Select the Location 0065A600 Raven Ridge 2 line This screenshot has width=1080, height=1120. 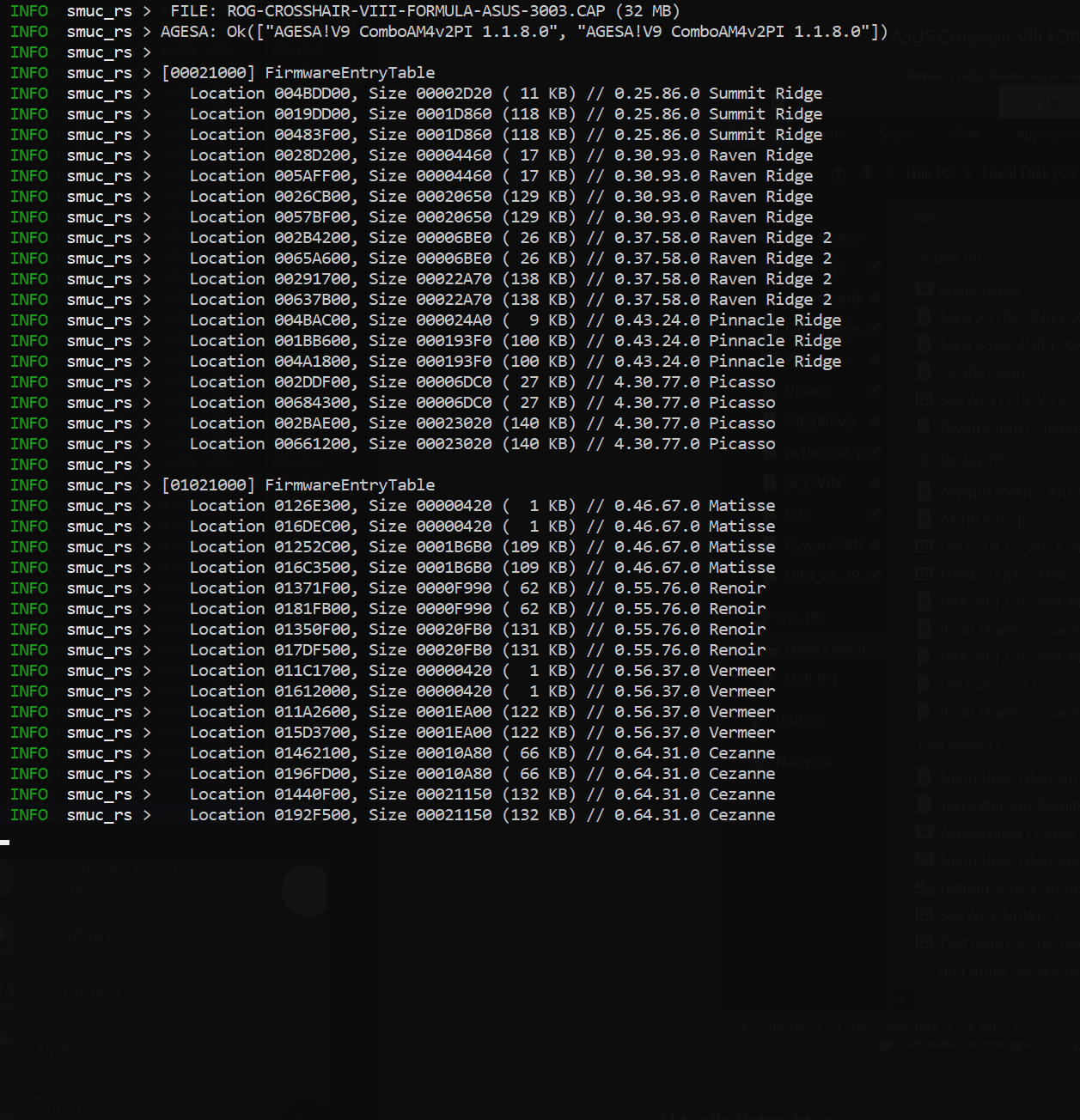click(421, 259)
